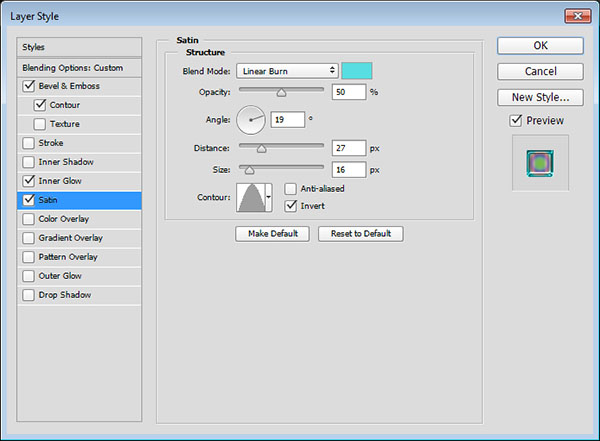The width and height of the screenshot is (600, 441).
Task: Enable the Drop Shadow effect checkbox
Action: [26, 295]
